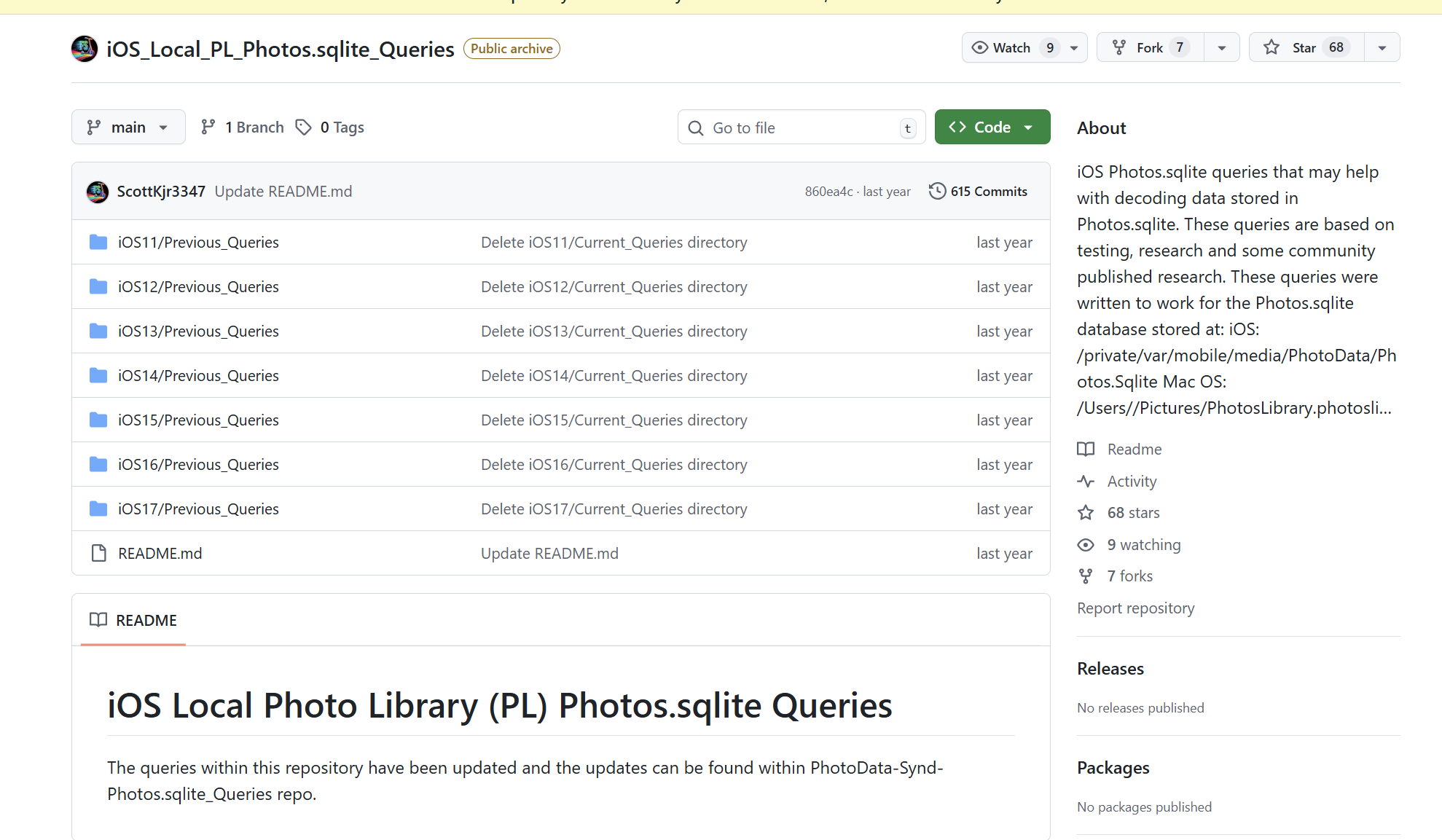Click the repository owner avatar beside title

pos(85,49)
